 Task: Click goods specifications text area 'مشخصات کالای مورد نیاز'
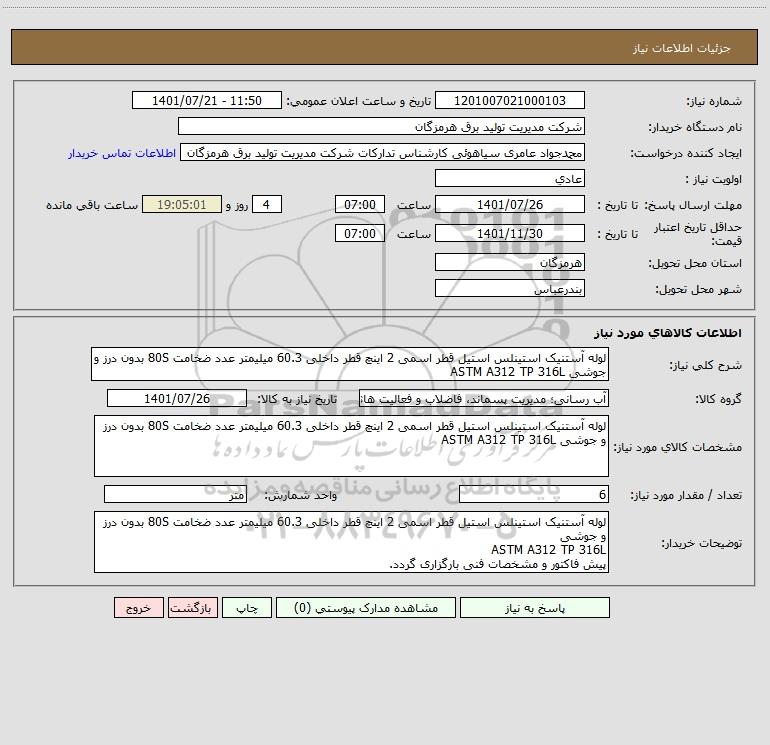point(351,446)
